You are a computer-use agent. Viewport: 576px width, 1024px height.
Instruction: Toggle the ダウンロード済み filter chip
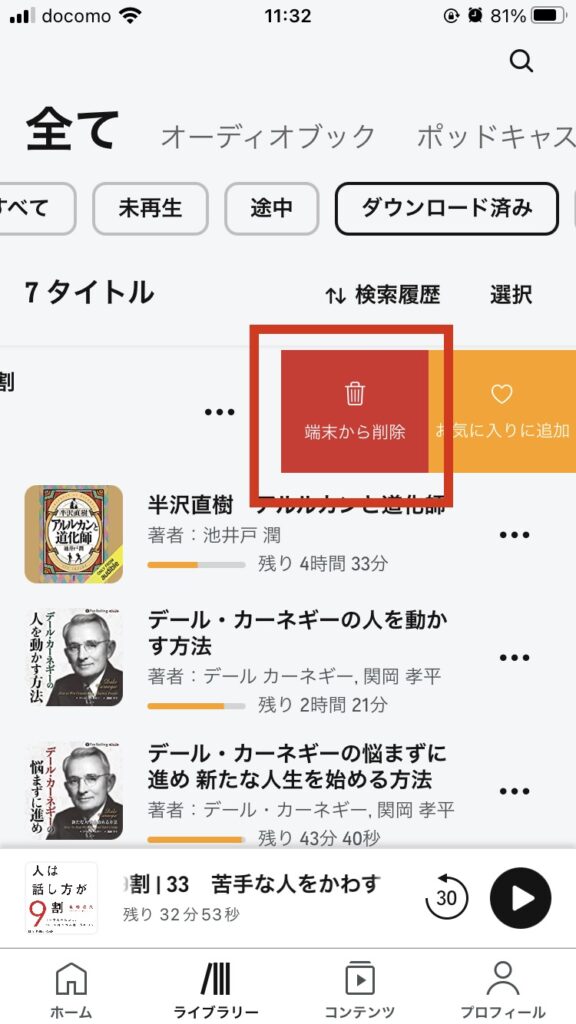447,208
